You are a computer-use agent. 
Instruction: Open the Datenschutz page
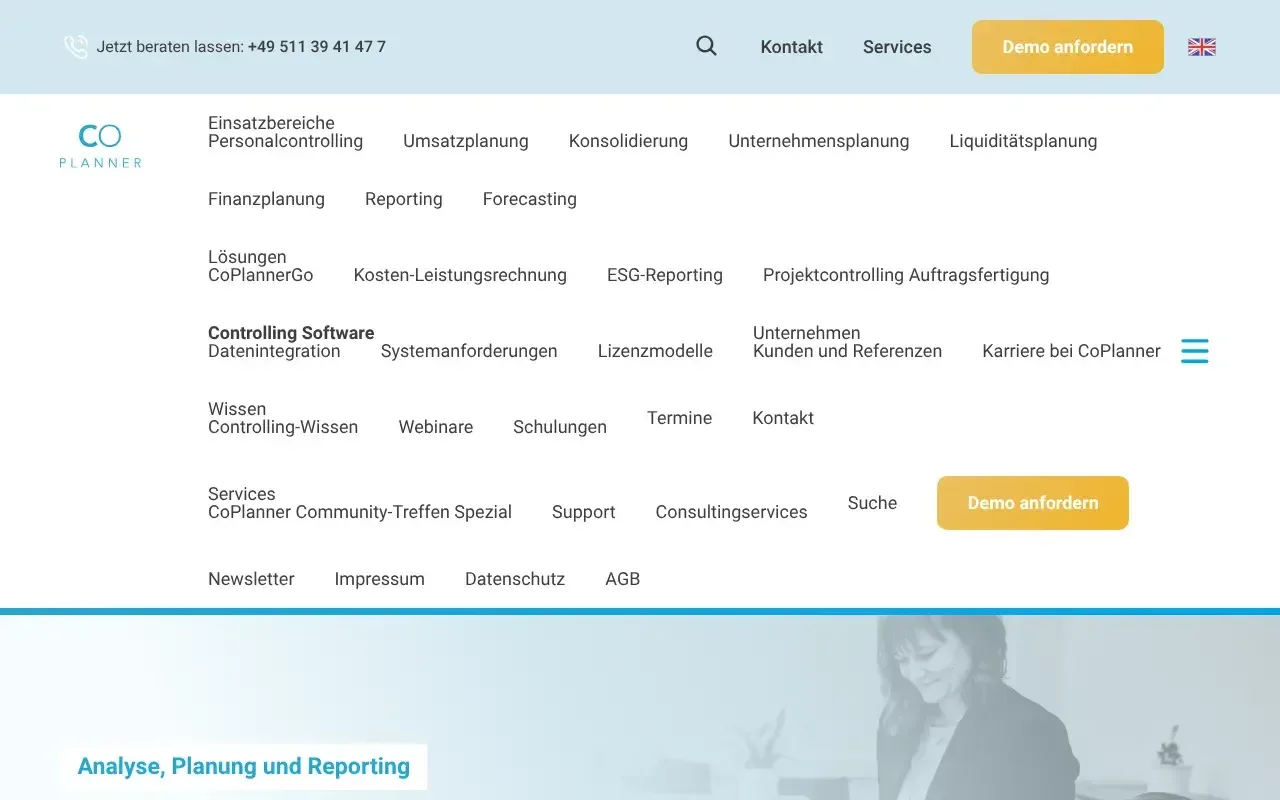click(515, 579)
